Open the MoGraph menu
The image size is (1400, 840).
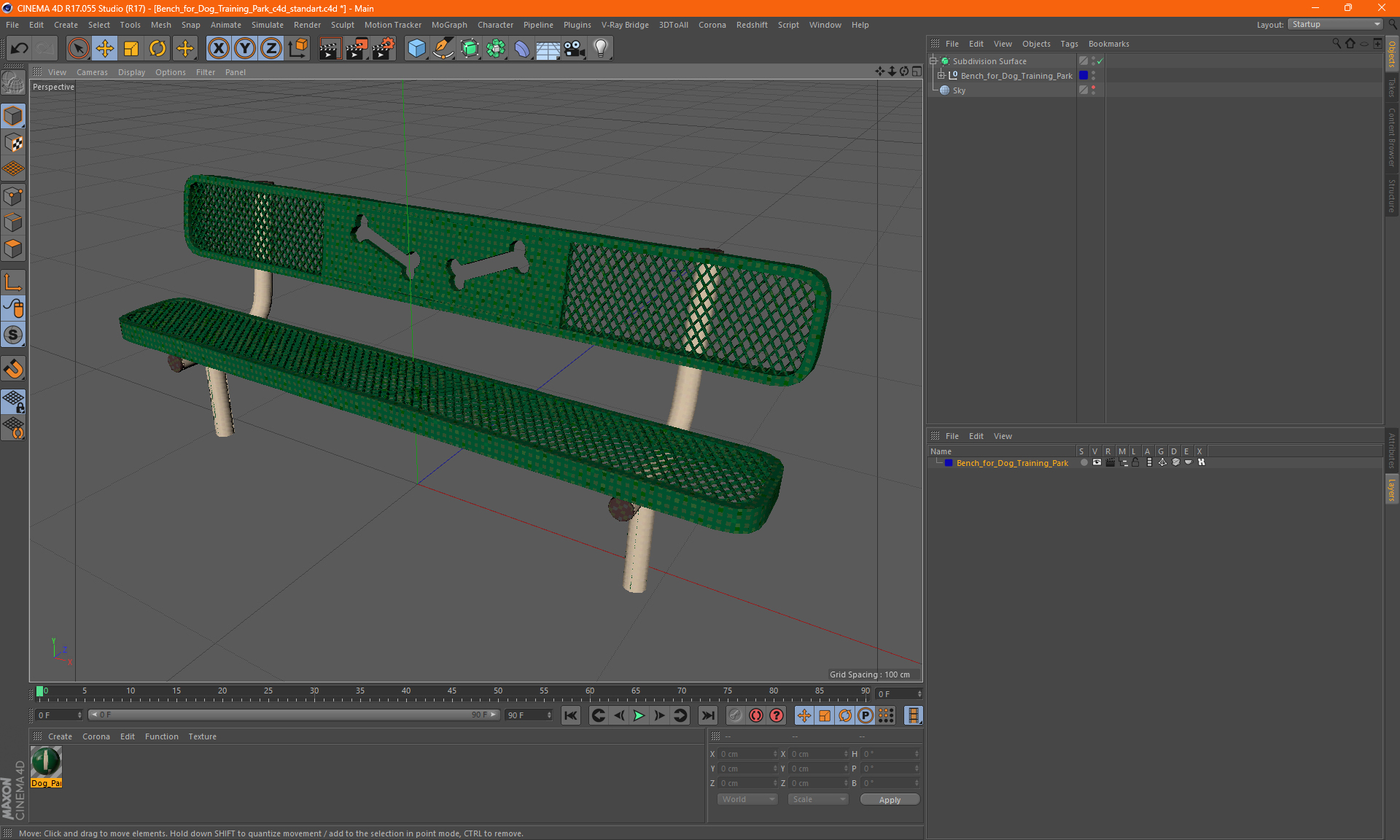click(448, 25)
